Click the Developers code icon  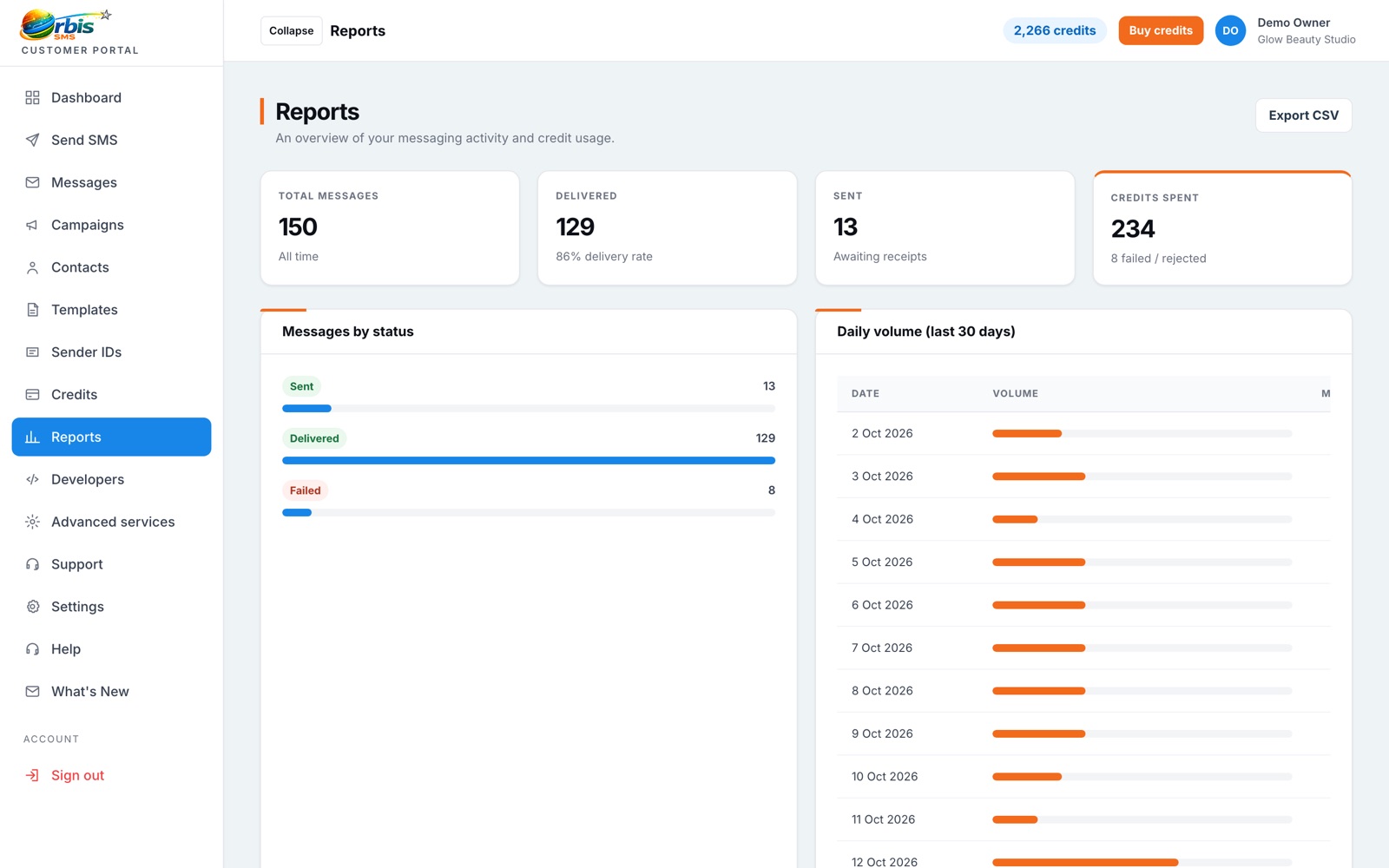pyautogui.click(x=32, y=479)
